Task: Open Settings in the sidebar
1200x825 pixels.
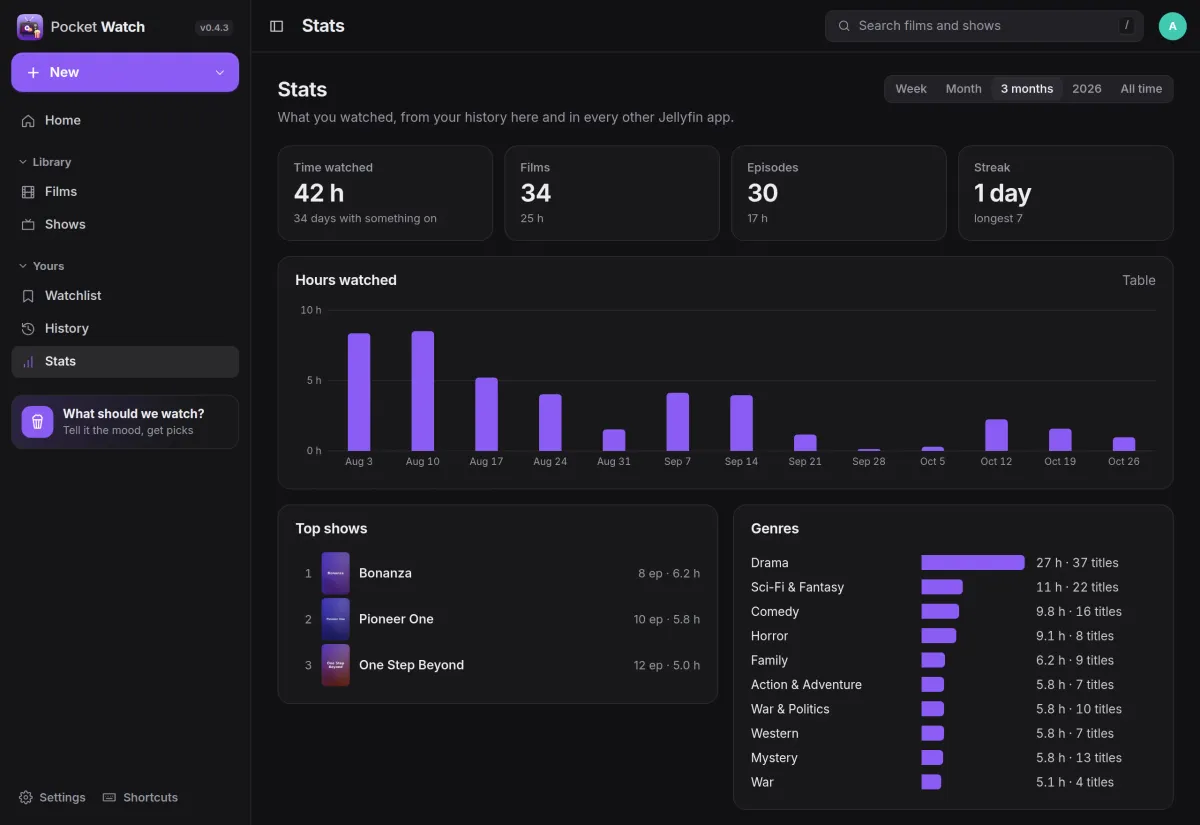Action: tap(52, 797)
